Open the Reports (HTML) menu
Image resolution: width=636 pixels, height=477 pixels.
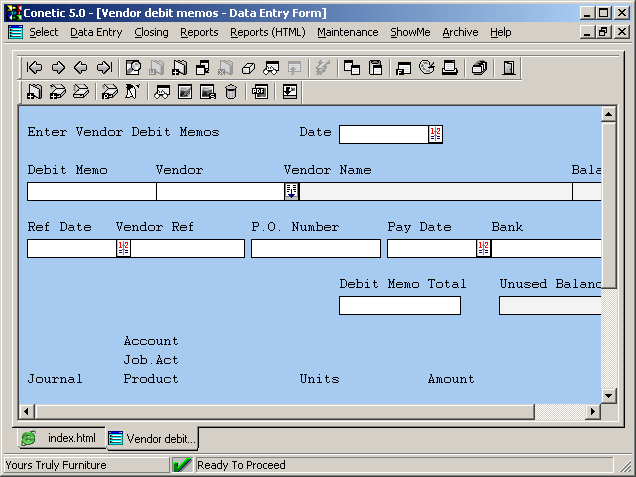[267, 32]
